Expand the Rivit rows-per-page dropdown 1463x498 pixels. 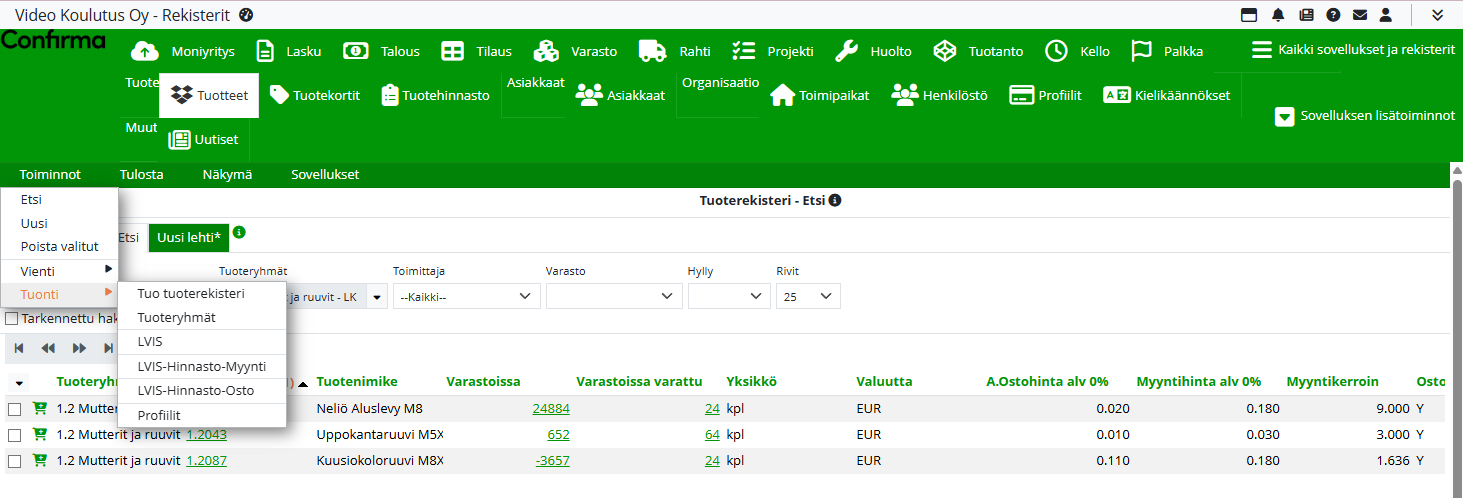(808, 296)
